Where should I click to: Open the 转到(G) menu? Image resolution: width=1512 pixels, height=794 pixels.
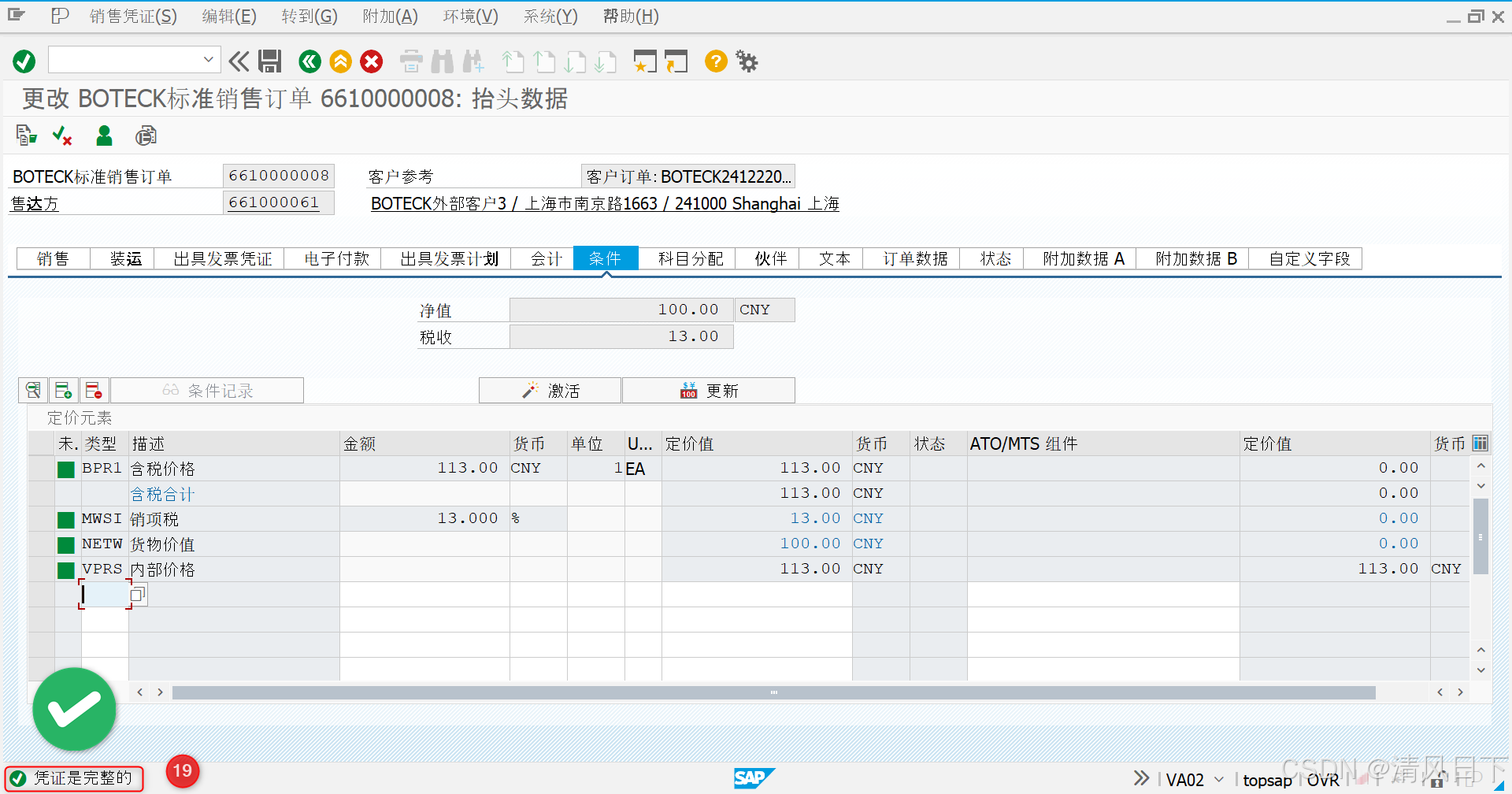tap(309, 17)
